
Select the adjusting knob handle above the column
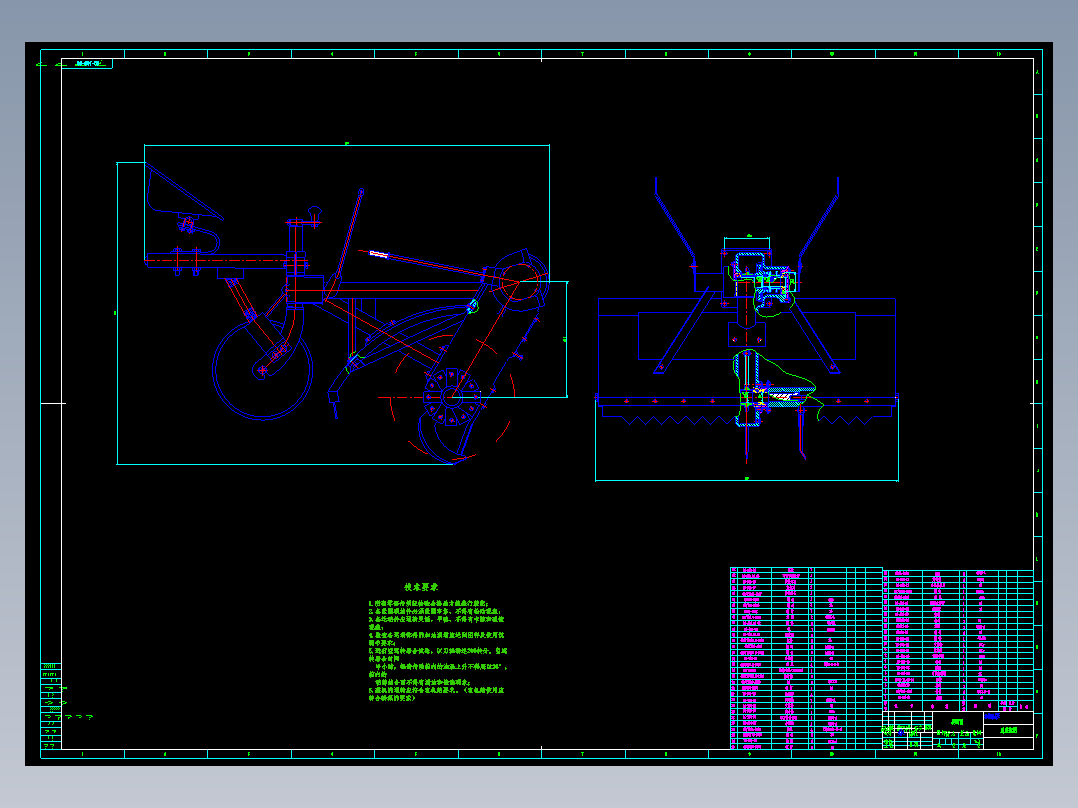click(x=315, y=215)
